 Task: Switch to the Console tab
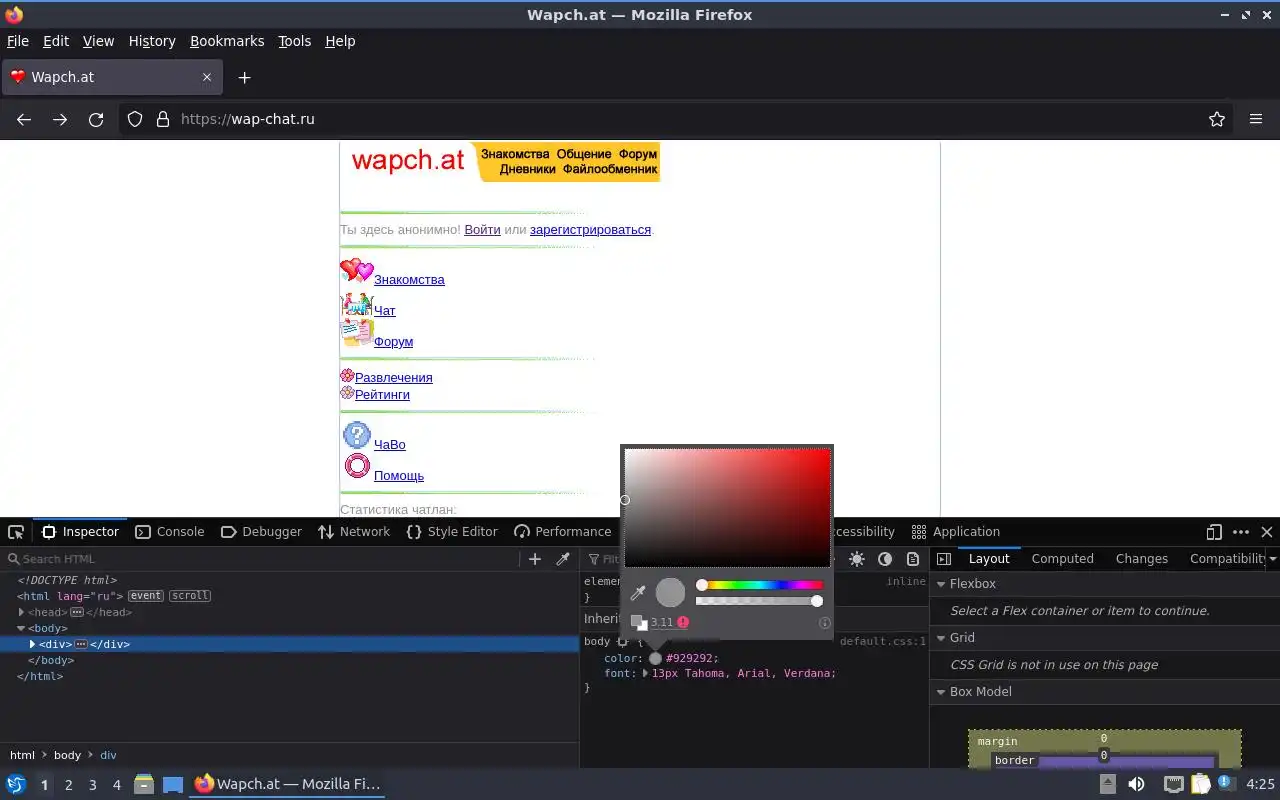pyautogui.click(x=169, y=532)
